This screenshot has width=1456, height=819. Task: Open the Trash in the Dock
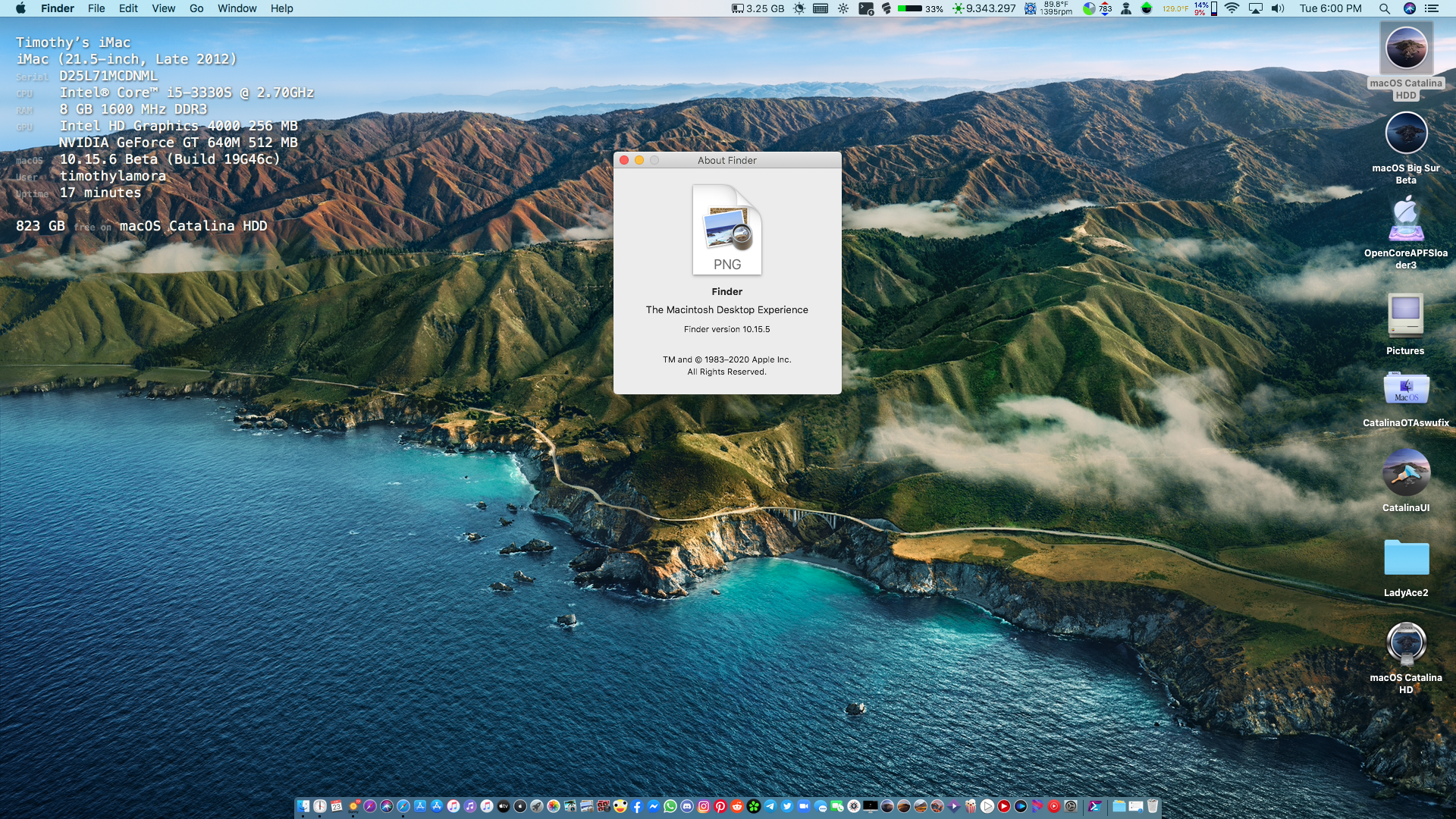(1153, 806)
